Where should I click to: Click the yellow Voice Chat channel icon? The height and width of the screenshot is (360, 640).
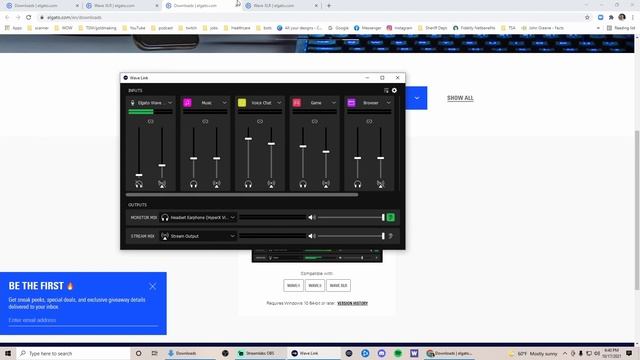[x=242, y=102]
